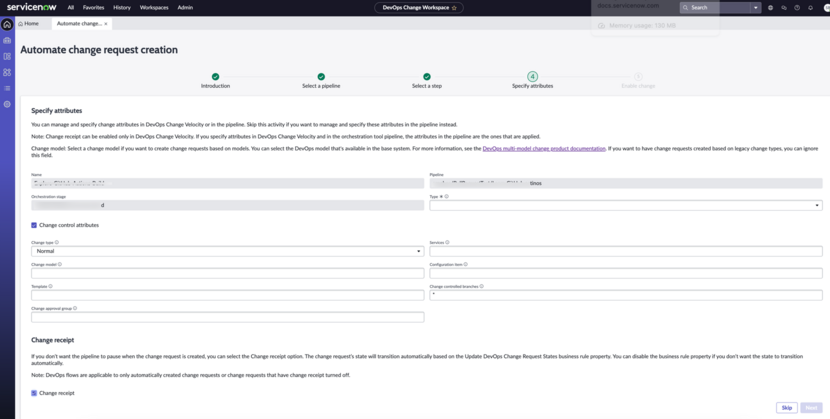Open the Admin menu

[x=185, y=8]
